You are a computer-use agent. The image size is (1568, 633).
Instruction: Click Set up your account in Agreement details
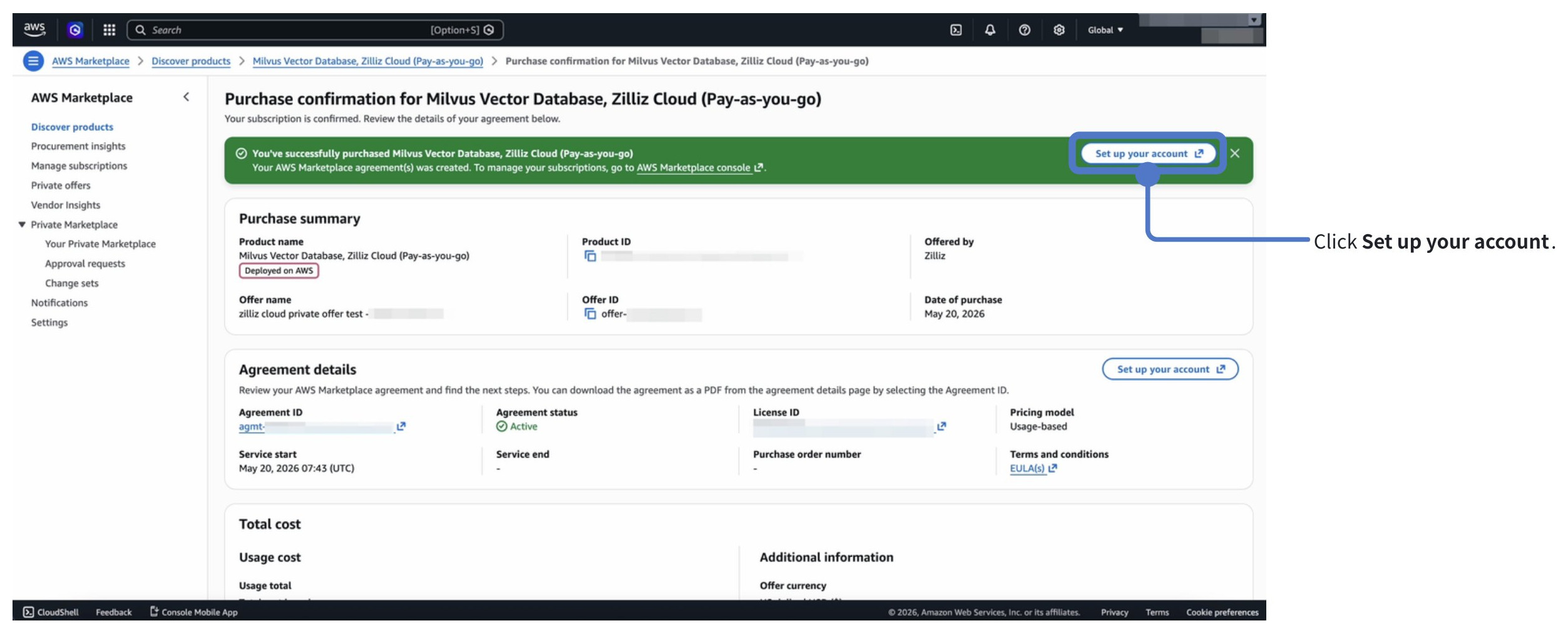tap(1170, 369)
